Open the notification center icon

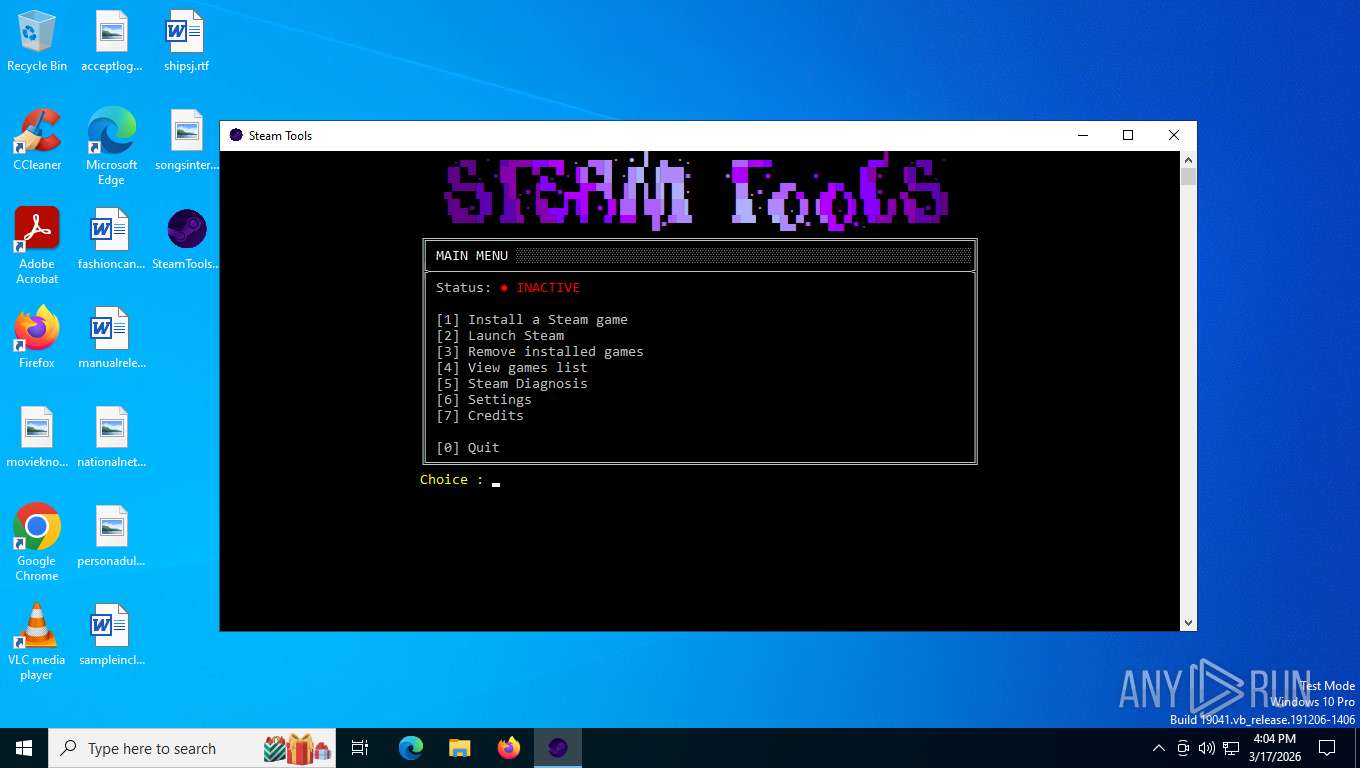(x=1327, y=748)
